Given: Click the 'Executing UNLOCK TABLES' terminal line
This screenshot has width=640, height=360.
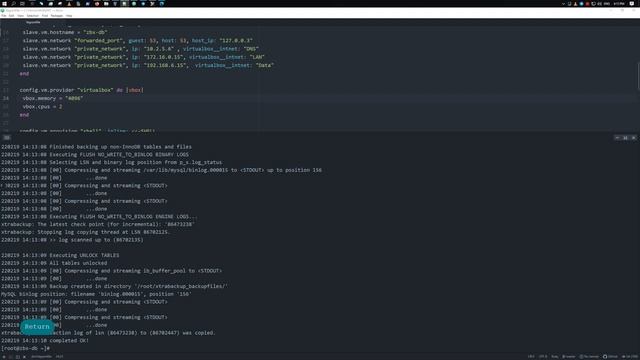Looking at the screenshot, I should tap(60, 255).
